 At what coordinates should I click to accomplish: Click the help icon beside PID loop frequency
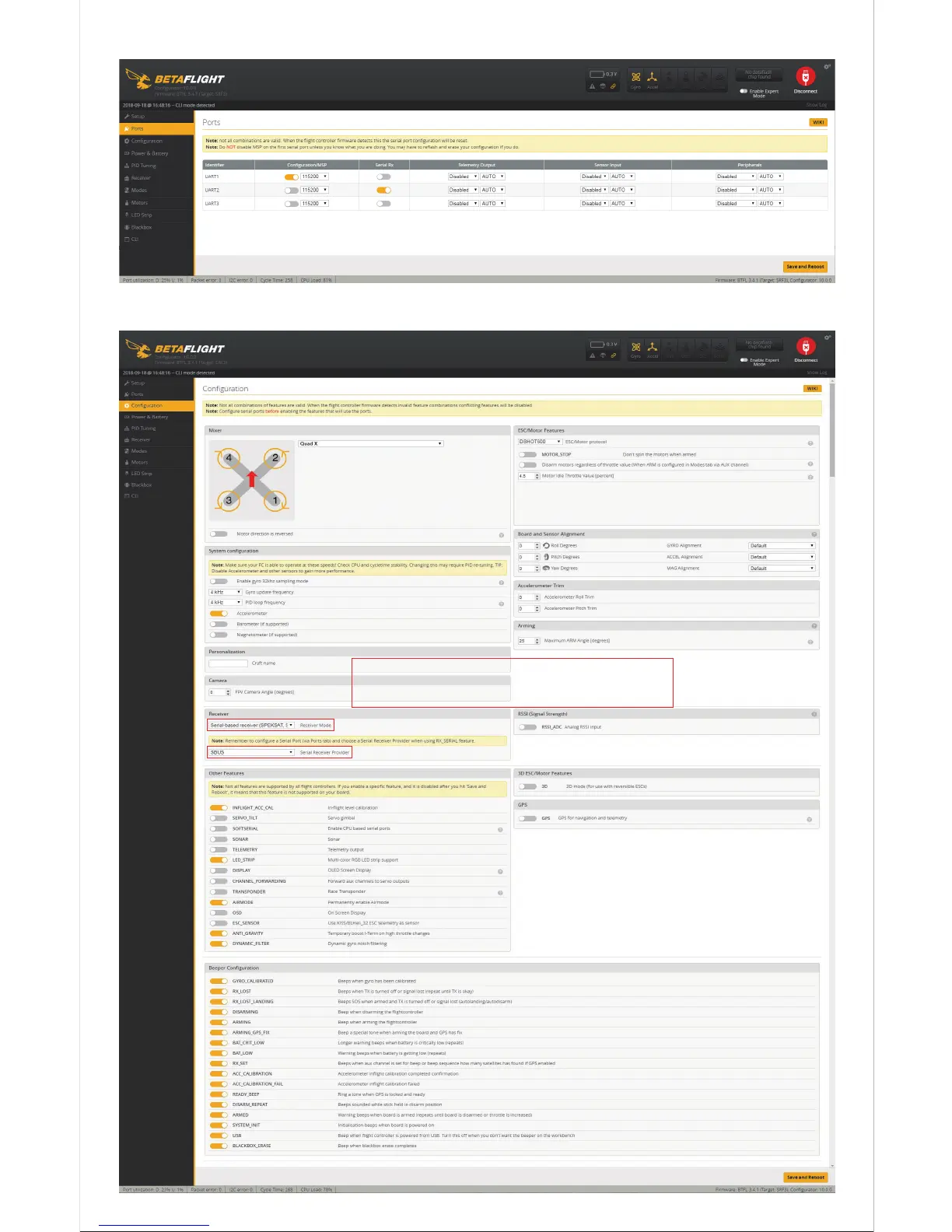pos(501,604)
